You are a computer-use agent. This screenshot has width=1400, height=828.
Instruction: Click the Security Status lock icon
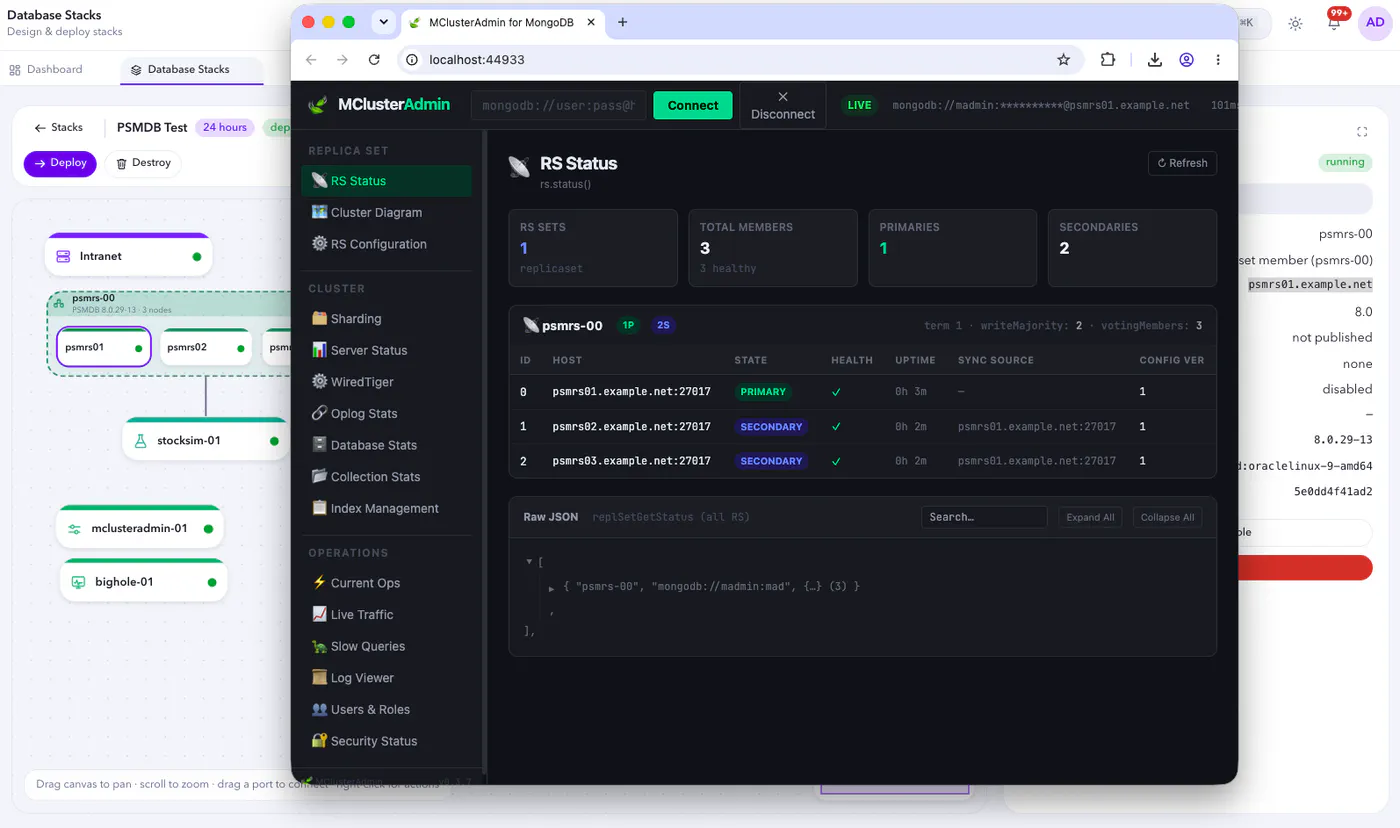click(x=319, y=741)
